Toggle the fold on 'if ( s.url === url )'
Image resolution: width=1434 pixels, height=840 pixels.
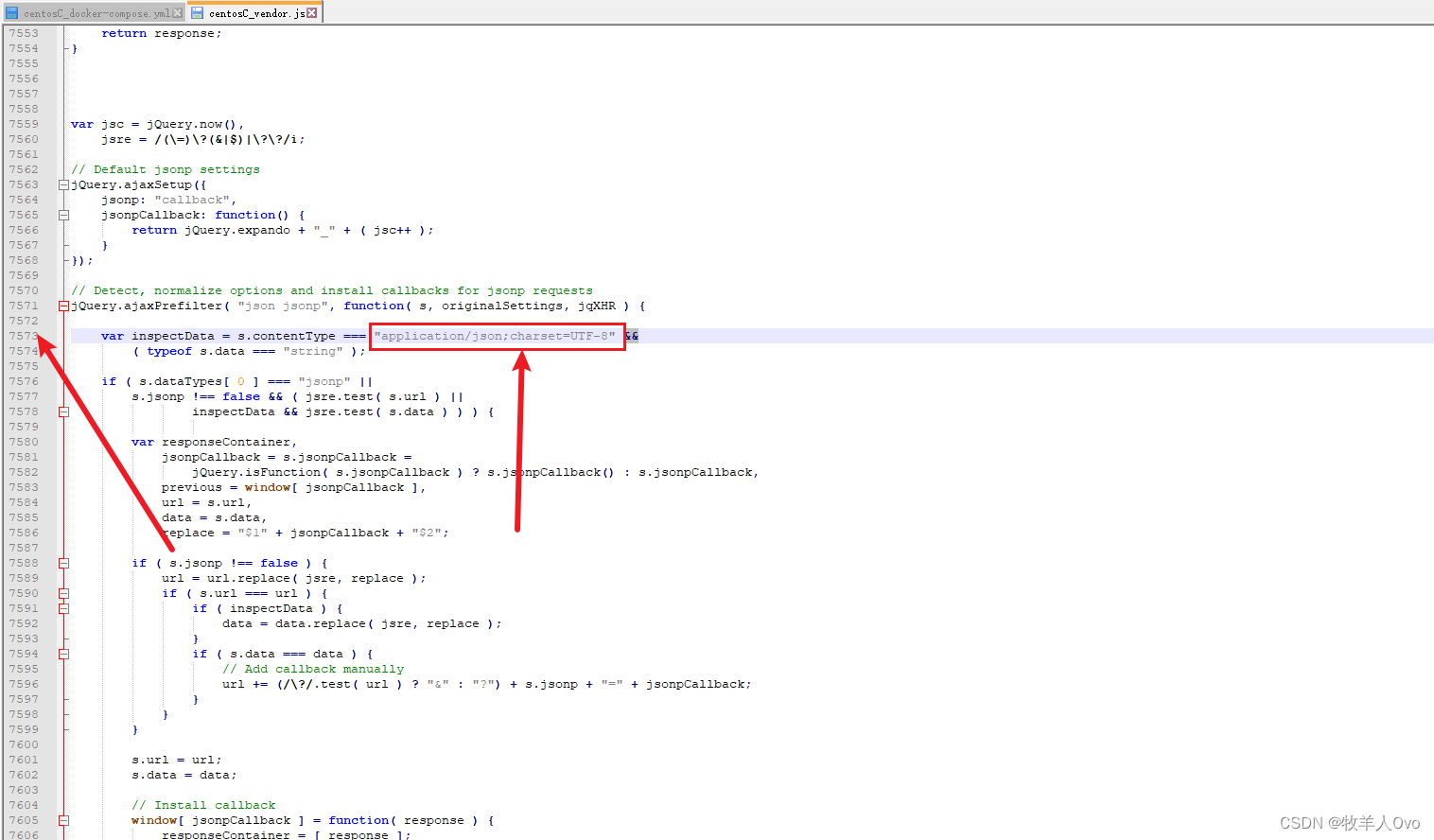[x=62, y=593]
